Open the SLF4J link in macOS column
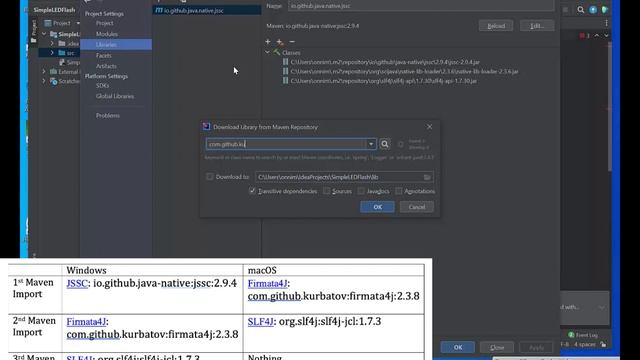Image resolution: width=640 pixels, height=360 pixels. (x=260, y=321)
